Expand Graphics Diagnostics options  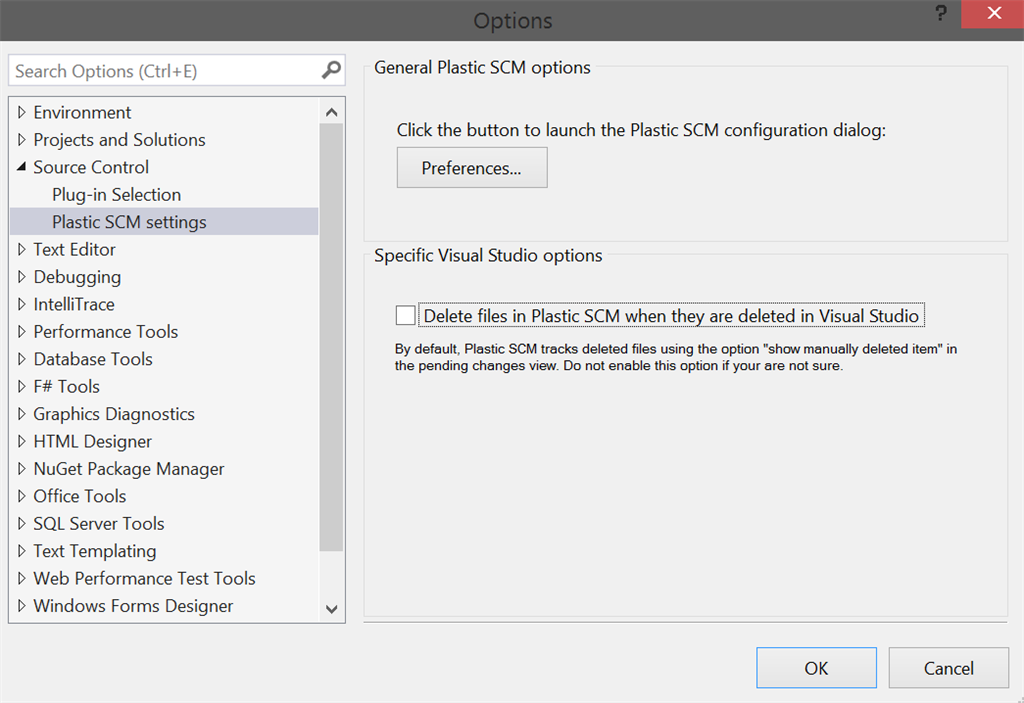pos(22,414)
